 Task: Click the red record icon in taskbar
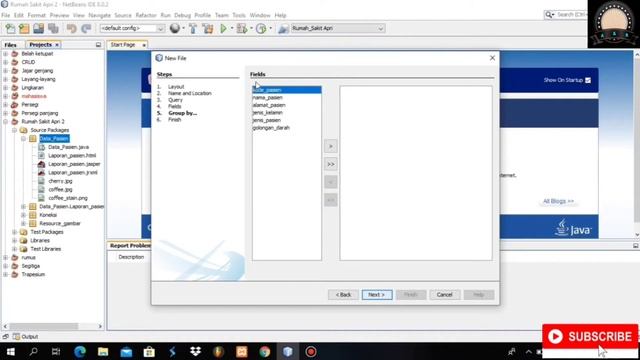311,351
